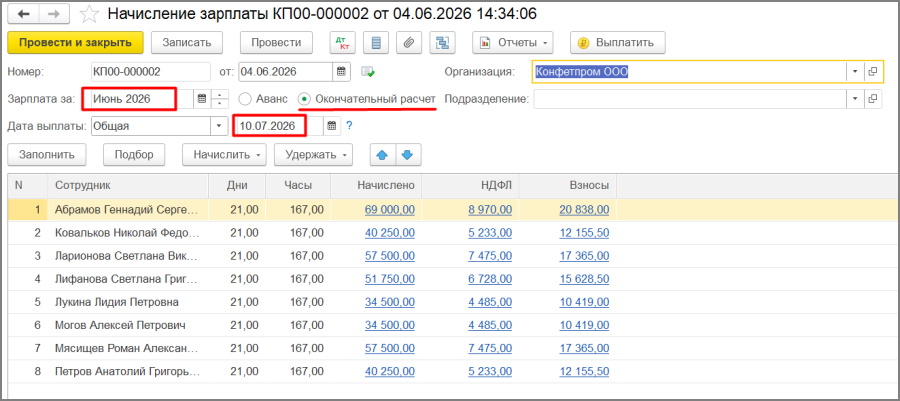Move row down with blue arrow

(408, 155)
